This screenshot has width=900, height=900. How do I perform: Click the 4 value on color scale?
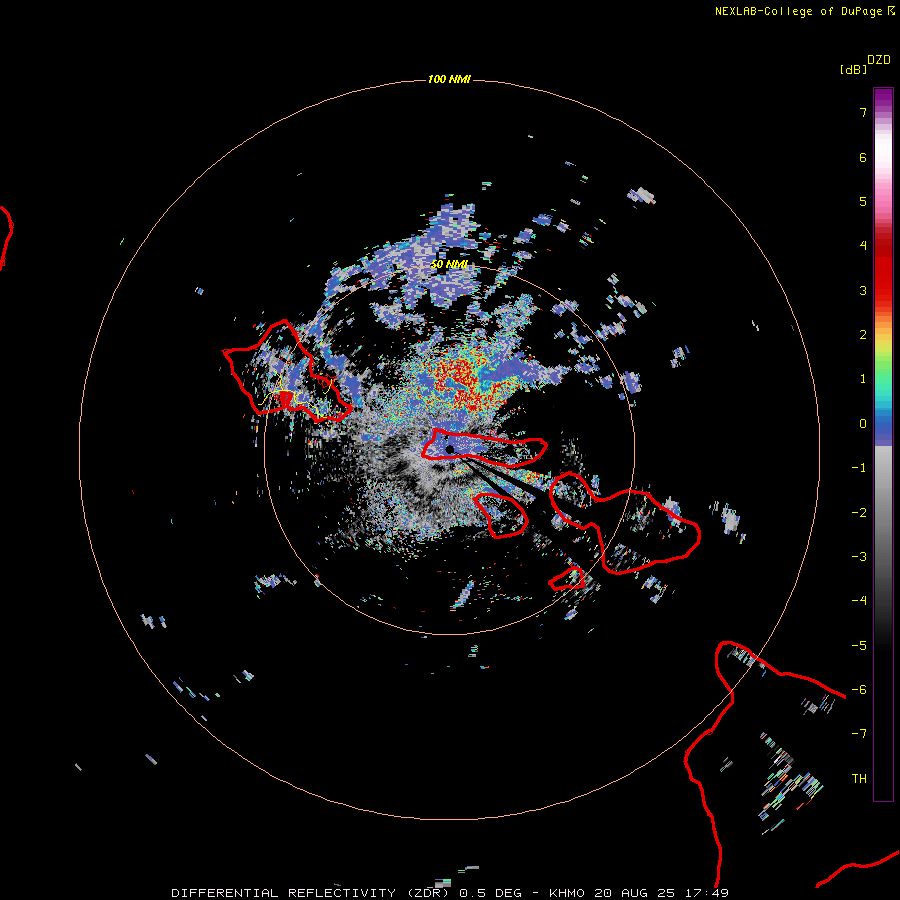tap(863, 245)
